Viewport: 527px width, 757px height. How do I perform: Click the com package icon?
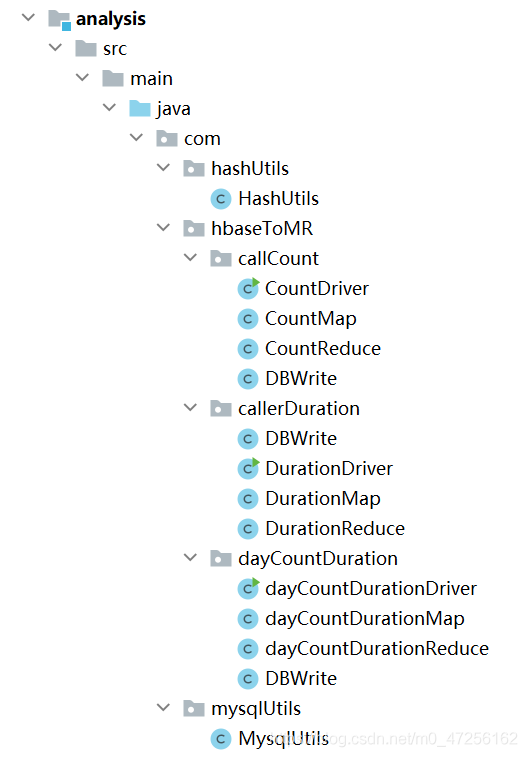click(167, 139)
